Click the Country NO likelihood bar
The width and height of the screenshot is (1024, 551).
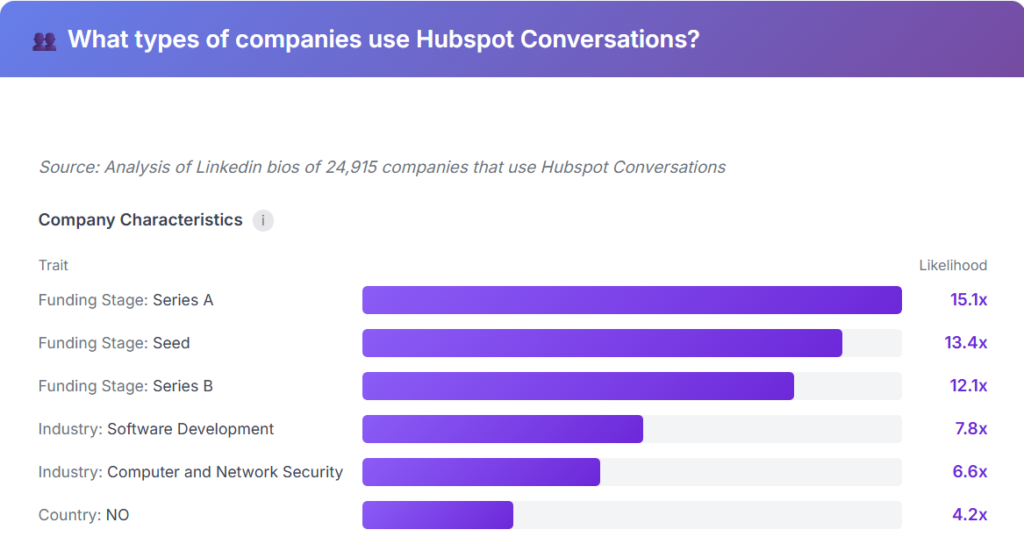coord(437,515)
